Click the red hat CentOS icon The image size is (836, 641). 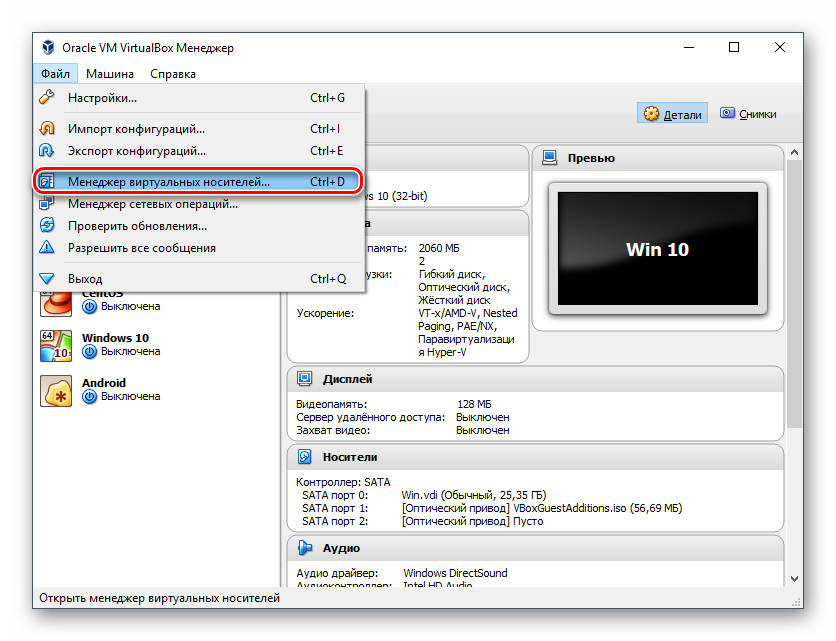pyautogui.click(x=56, y=305)
